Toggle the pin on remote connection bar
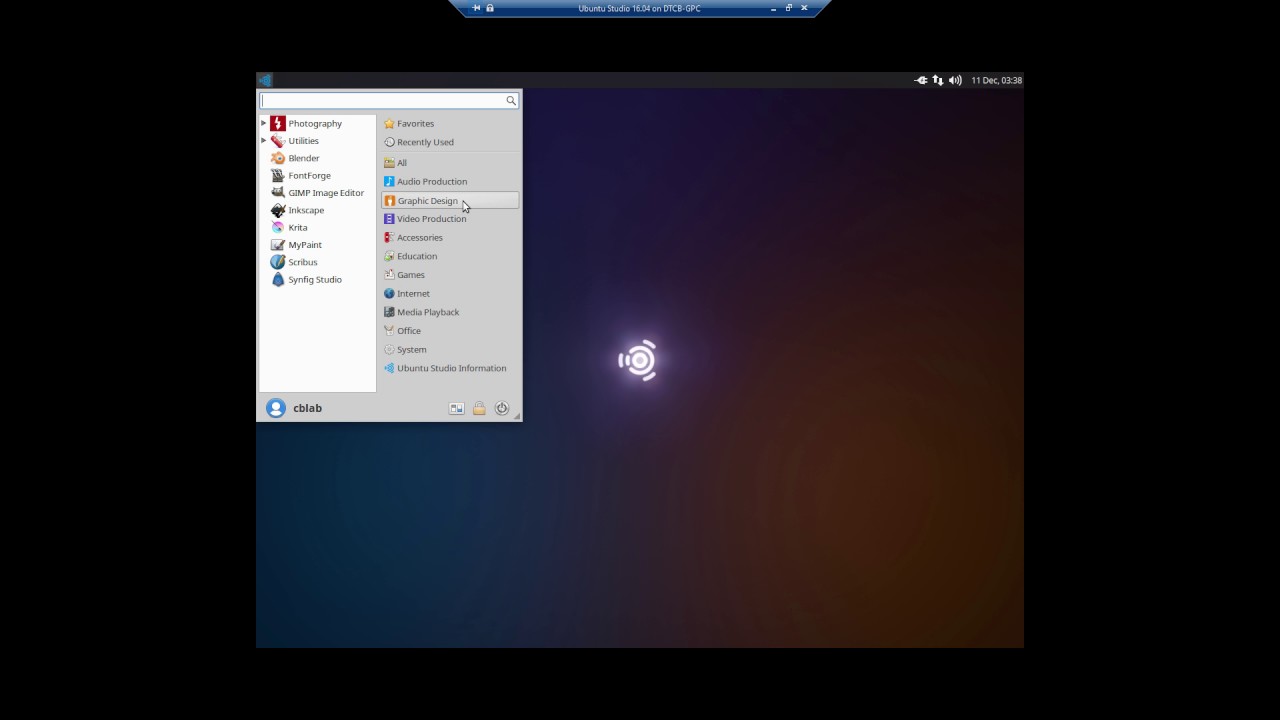This screenshot has width=1280, height=720. tap(476, 8)
